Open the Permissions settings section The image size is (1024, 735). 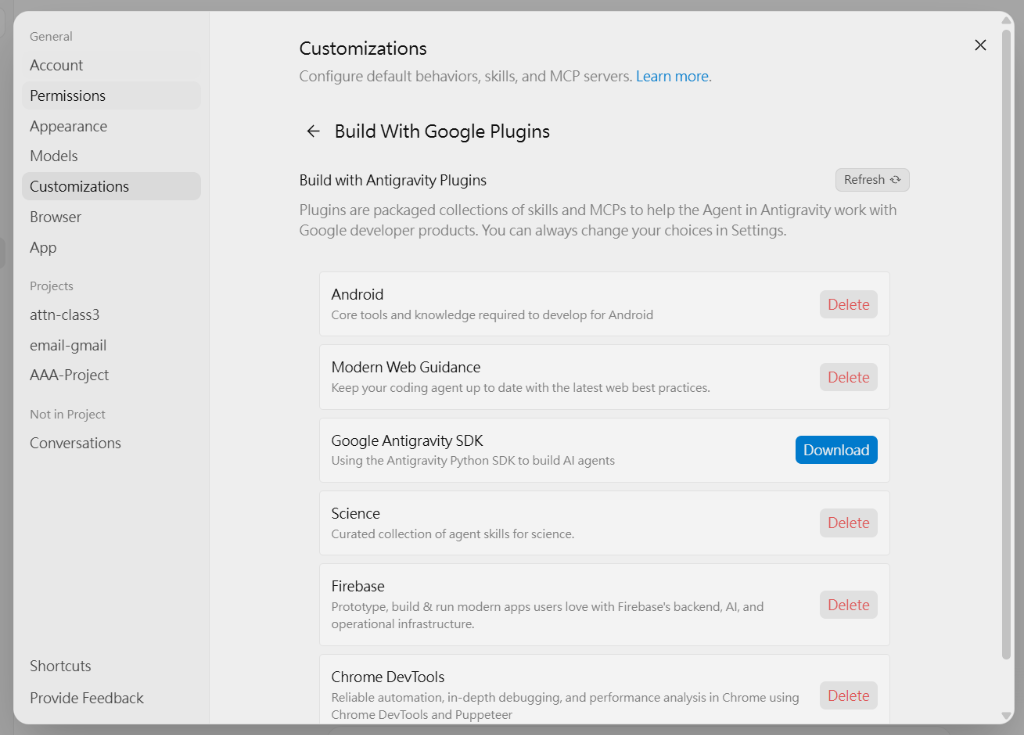(x=111, y=95)
